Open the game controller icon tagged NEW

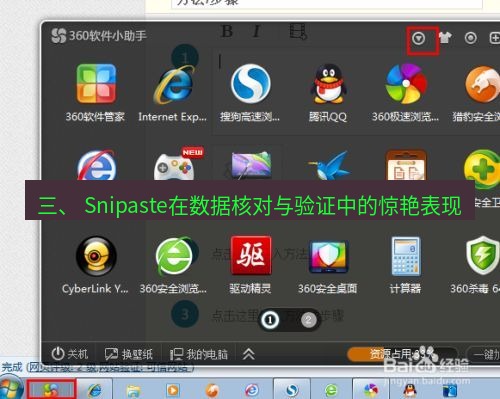(174, 166)
